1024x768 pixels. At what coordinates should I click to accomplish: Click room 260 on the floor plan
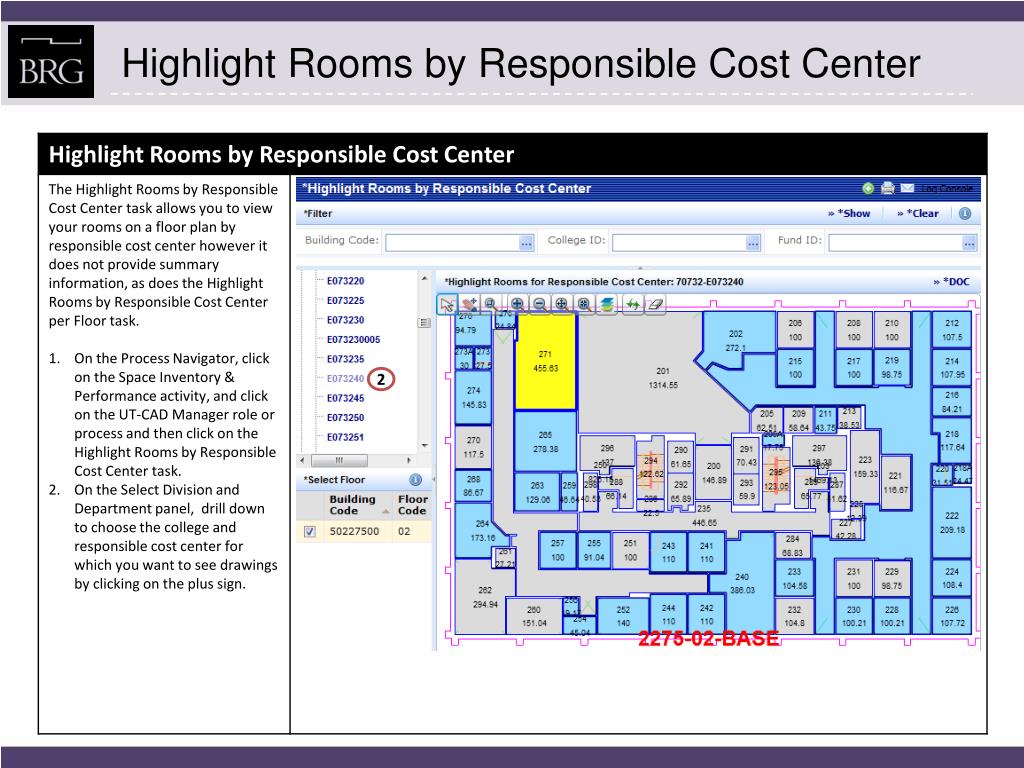click(534, 616)
